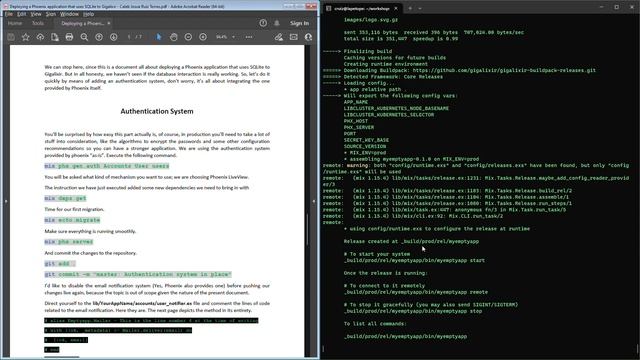Click the git commit command line in PDF
The height and width of the screenshot is (360, 640).
pyautogui.click(x=138, y=275)
